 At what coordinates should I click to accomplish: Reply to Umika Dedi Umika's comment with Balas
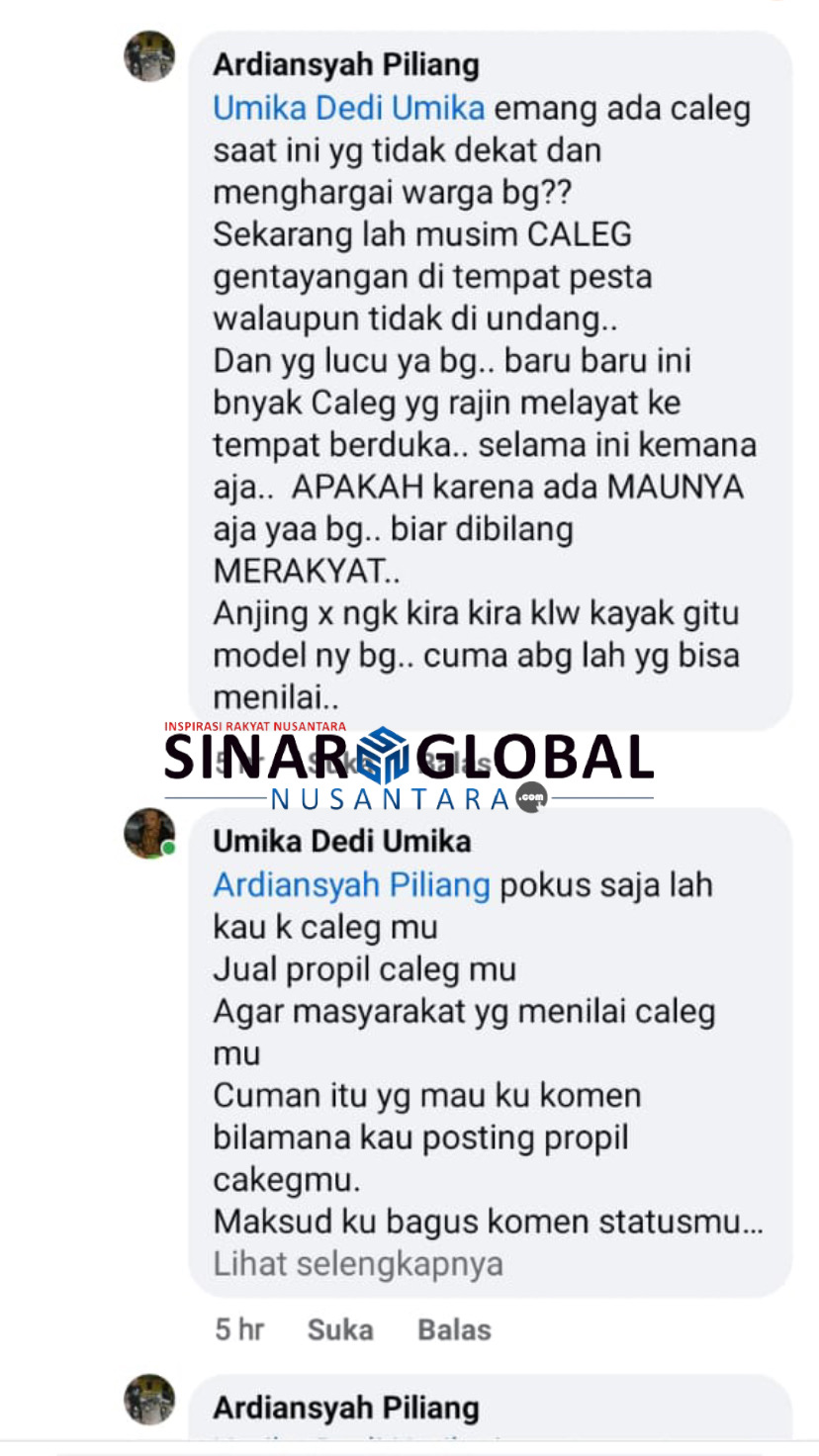[454, 1329]
